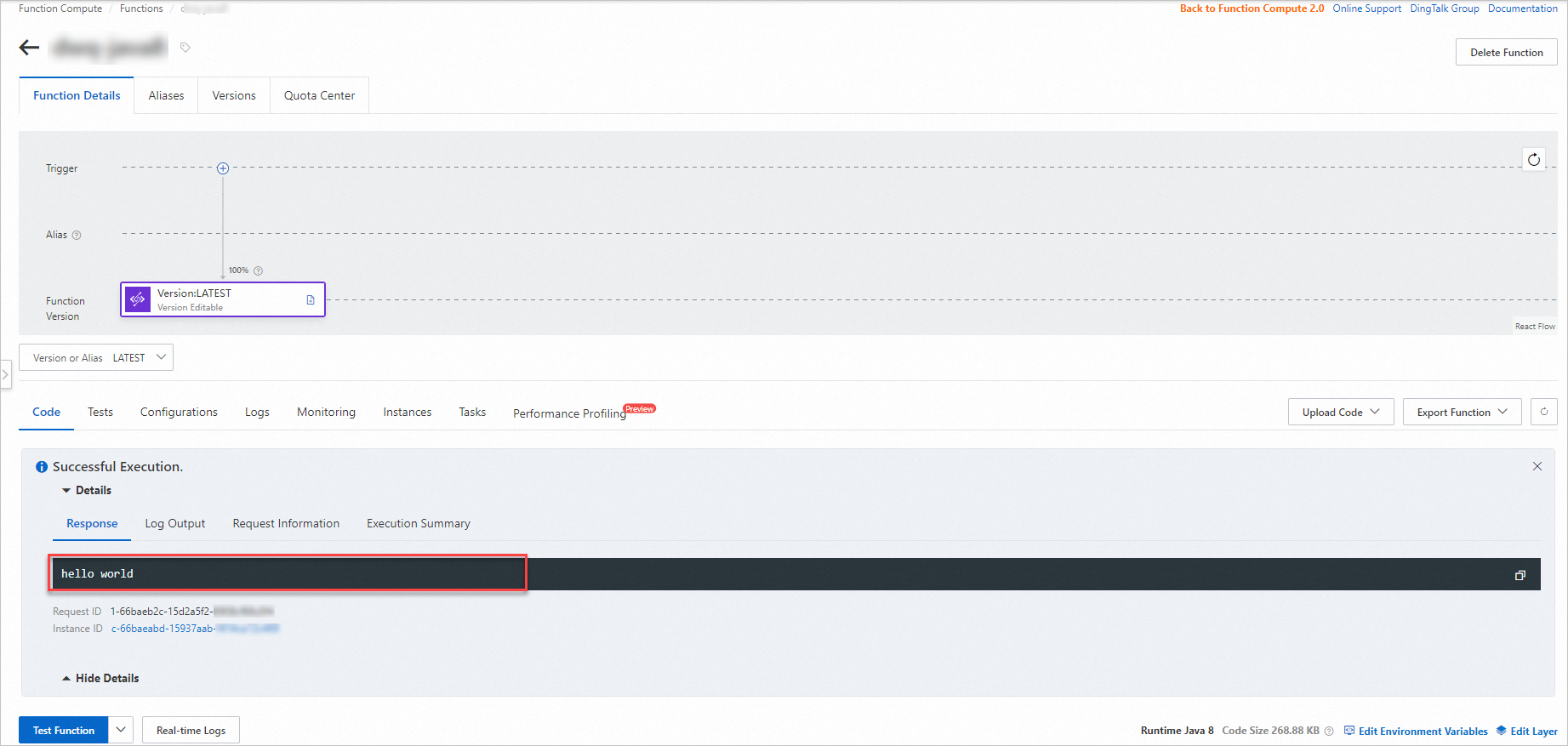Open the Monitoring tab

[326, 412]
